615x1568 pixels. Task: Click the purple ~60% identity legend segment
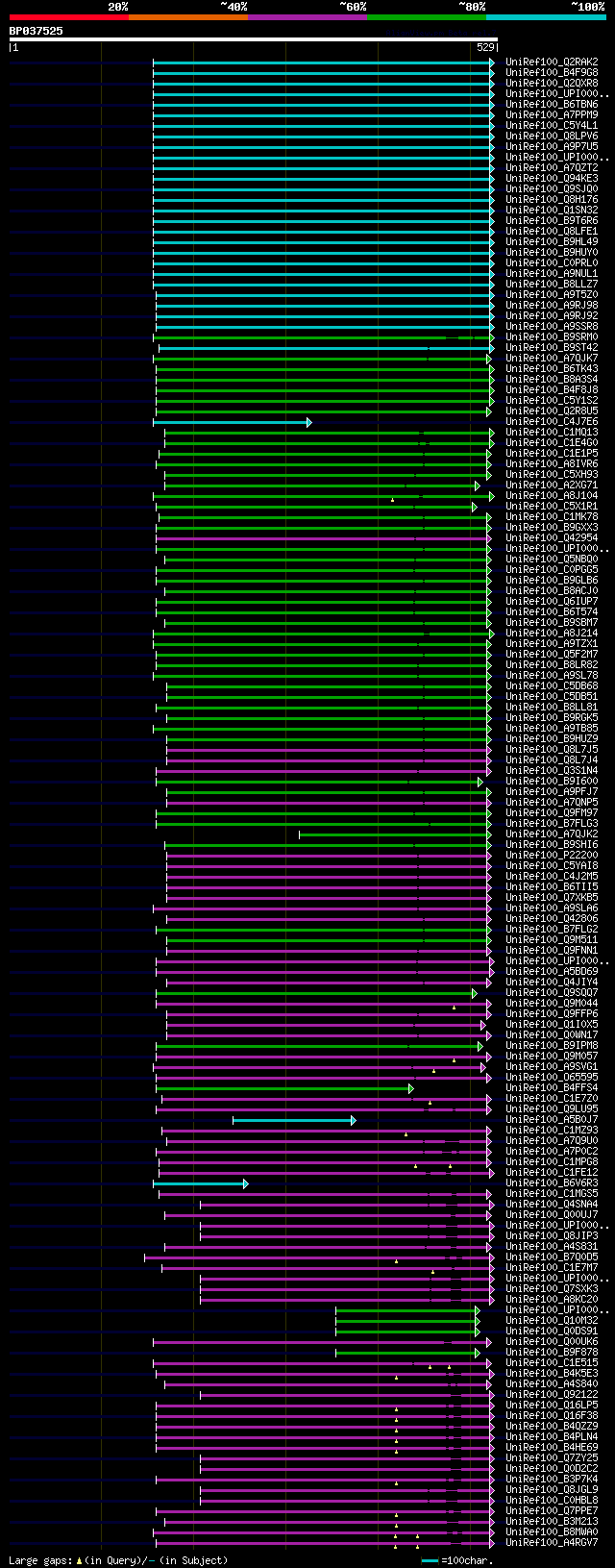tap(307, 17)
